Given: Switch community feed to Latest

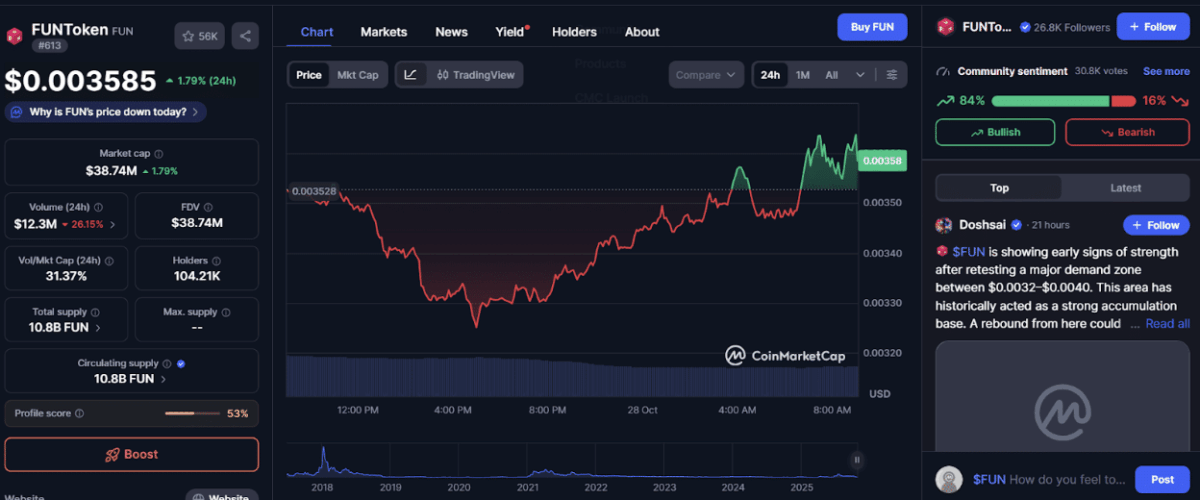Looking at the screenshot, I should [x=1125, y=188].
